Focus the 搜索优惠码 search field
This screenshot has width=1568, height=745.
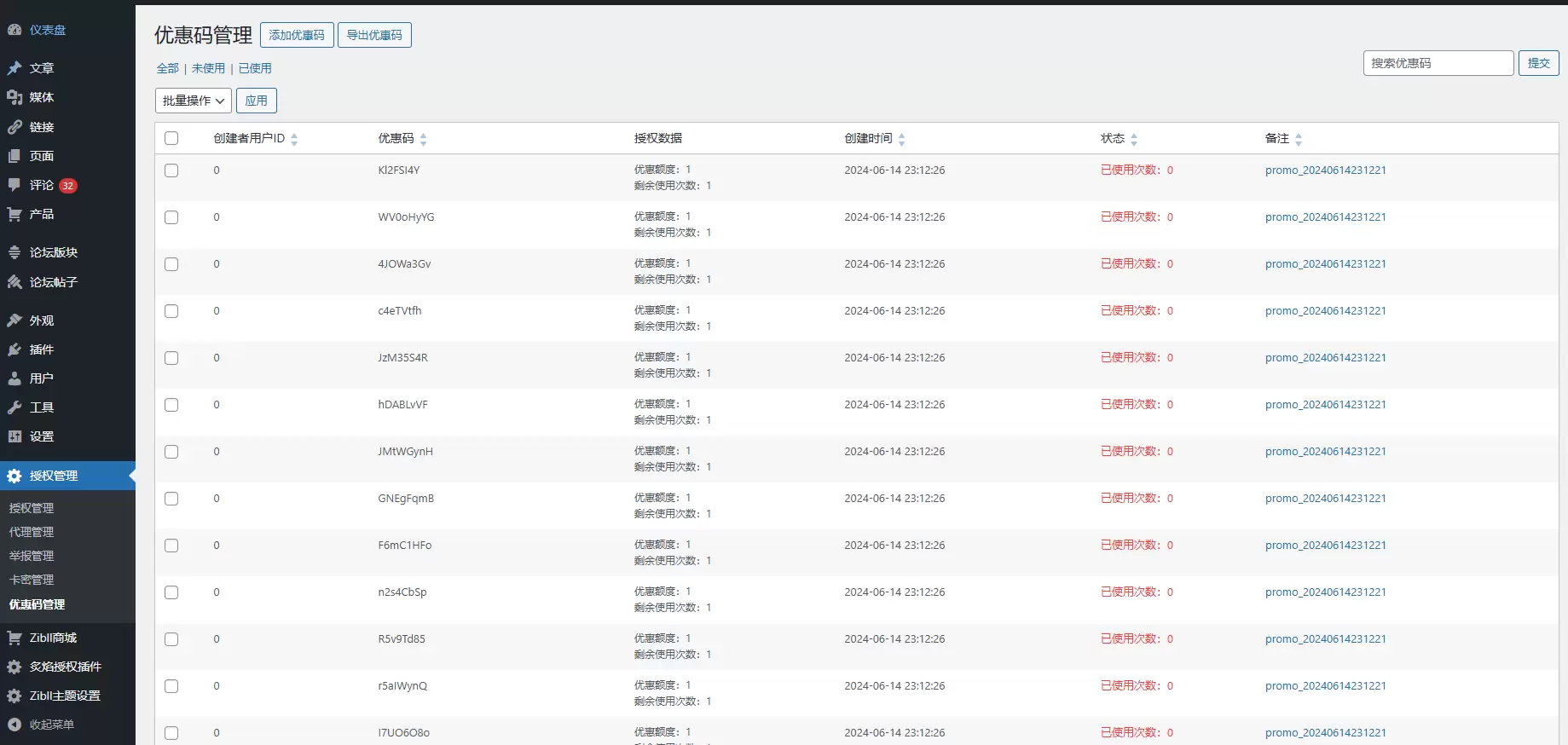coord(1438,63)
